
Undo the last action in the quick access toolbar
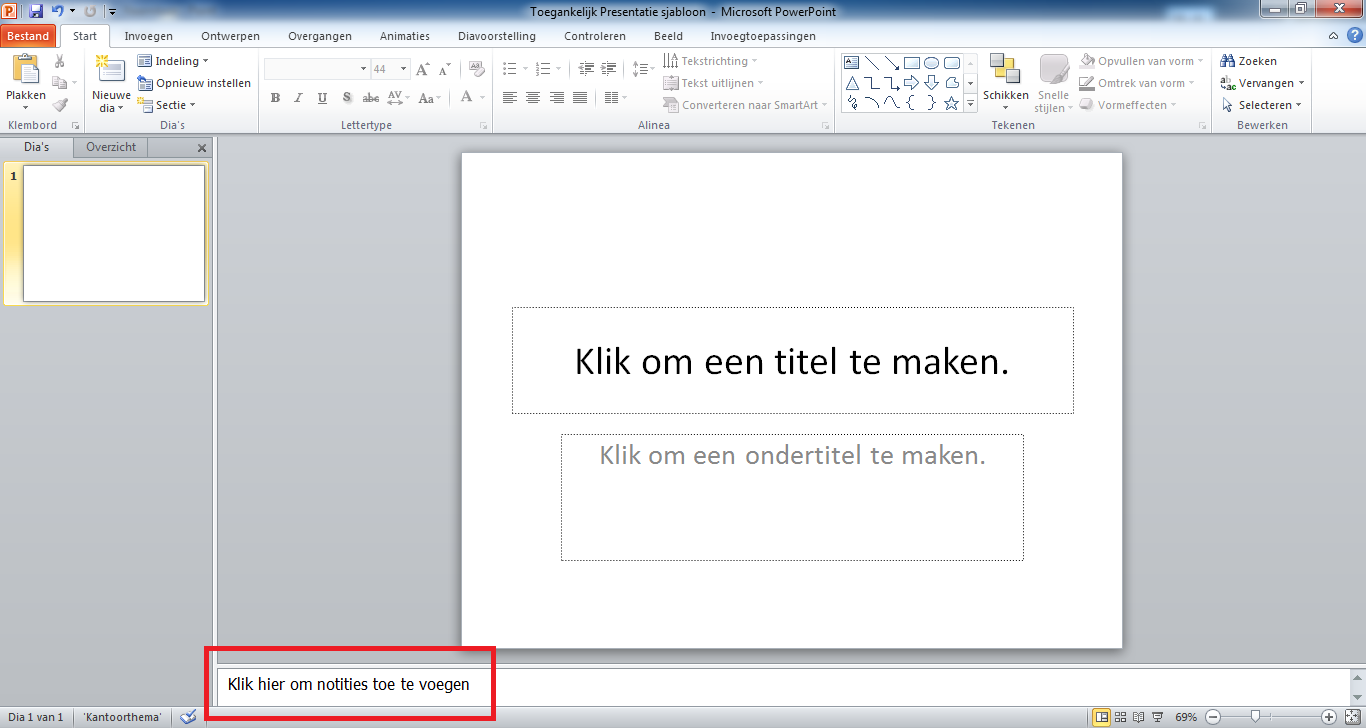pos(58,11)
